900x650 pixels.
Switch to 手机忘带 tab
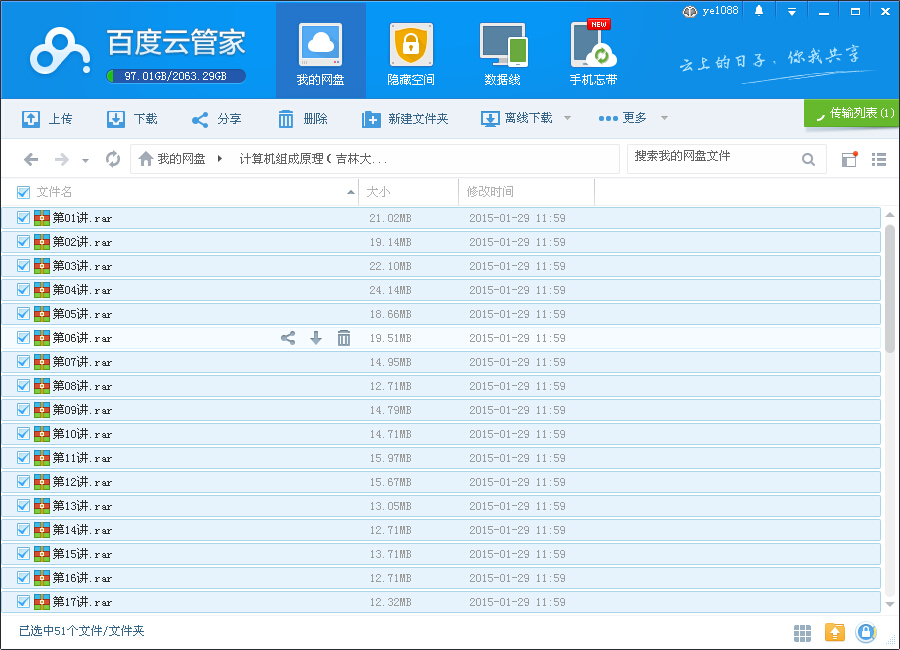coord(593,55)
